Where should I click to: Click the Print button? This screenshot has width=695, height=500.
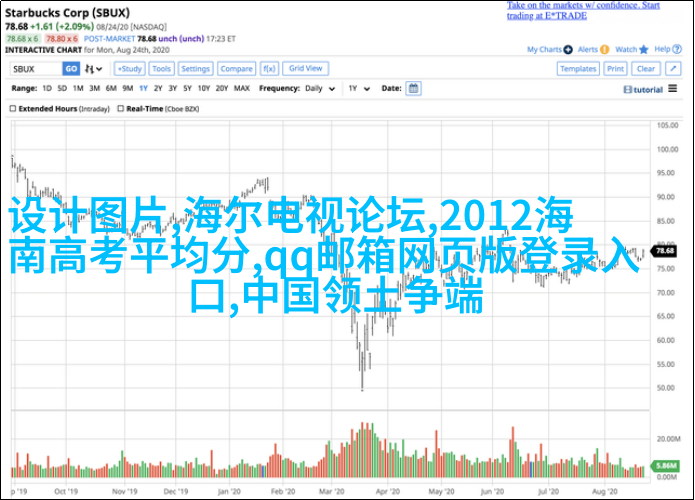[x=615, y=69]
